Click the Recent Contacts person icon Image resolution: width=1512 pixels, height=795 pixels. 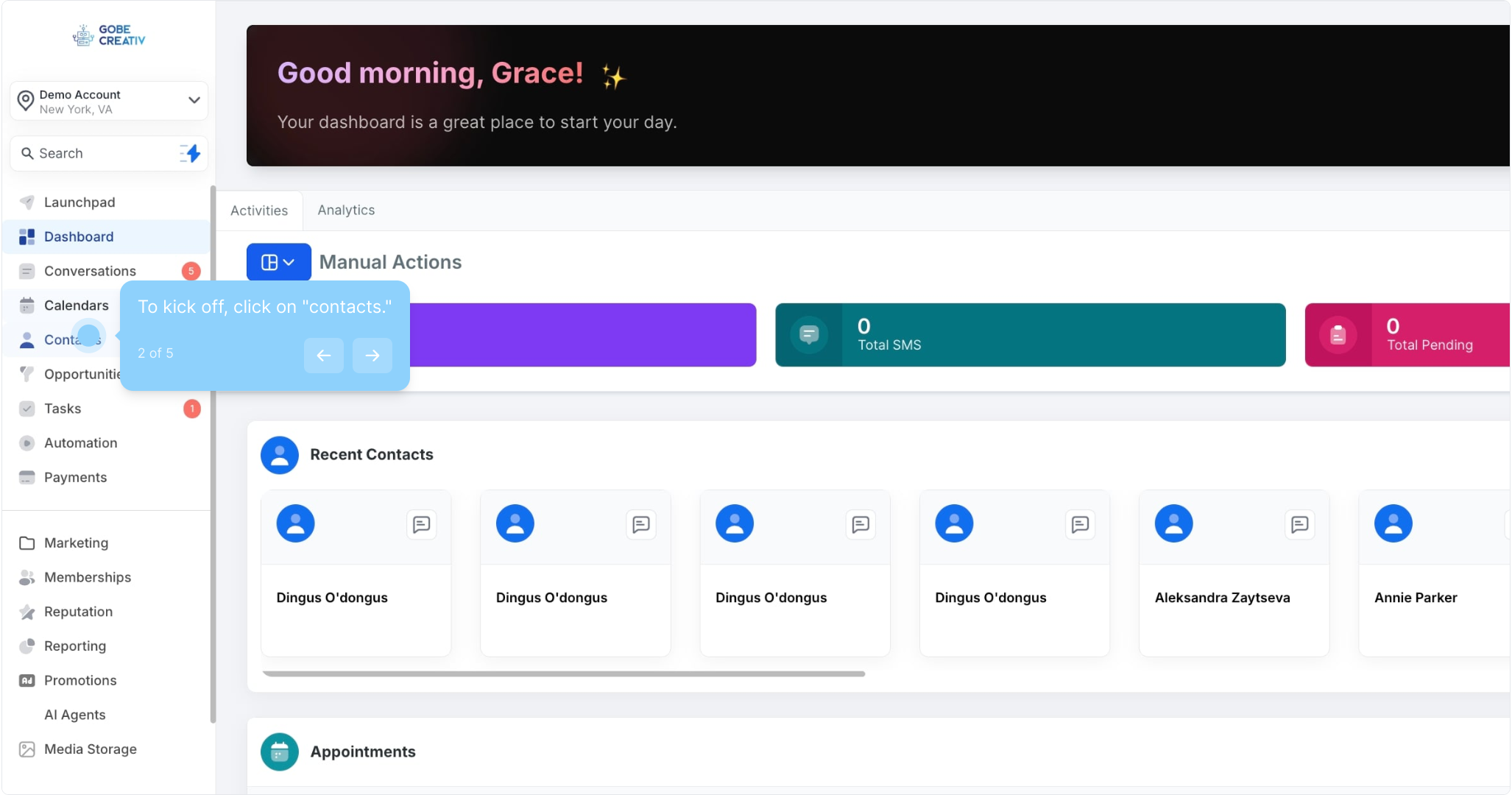(x=280, y=455)
